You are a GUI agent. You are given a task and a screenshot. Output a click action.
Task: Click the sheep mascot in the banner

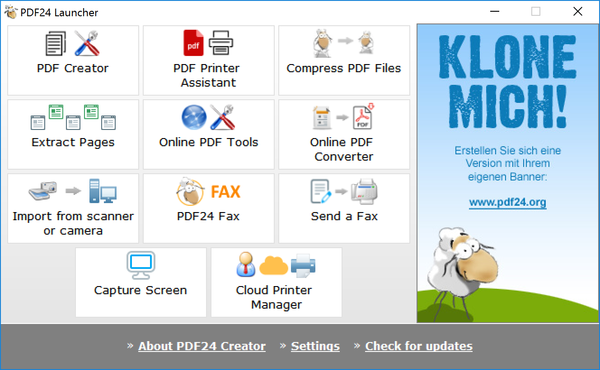(464, 268)
